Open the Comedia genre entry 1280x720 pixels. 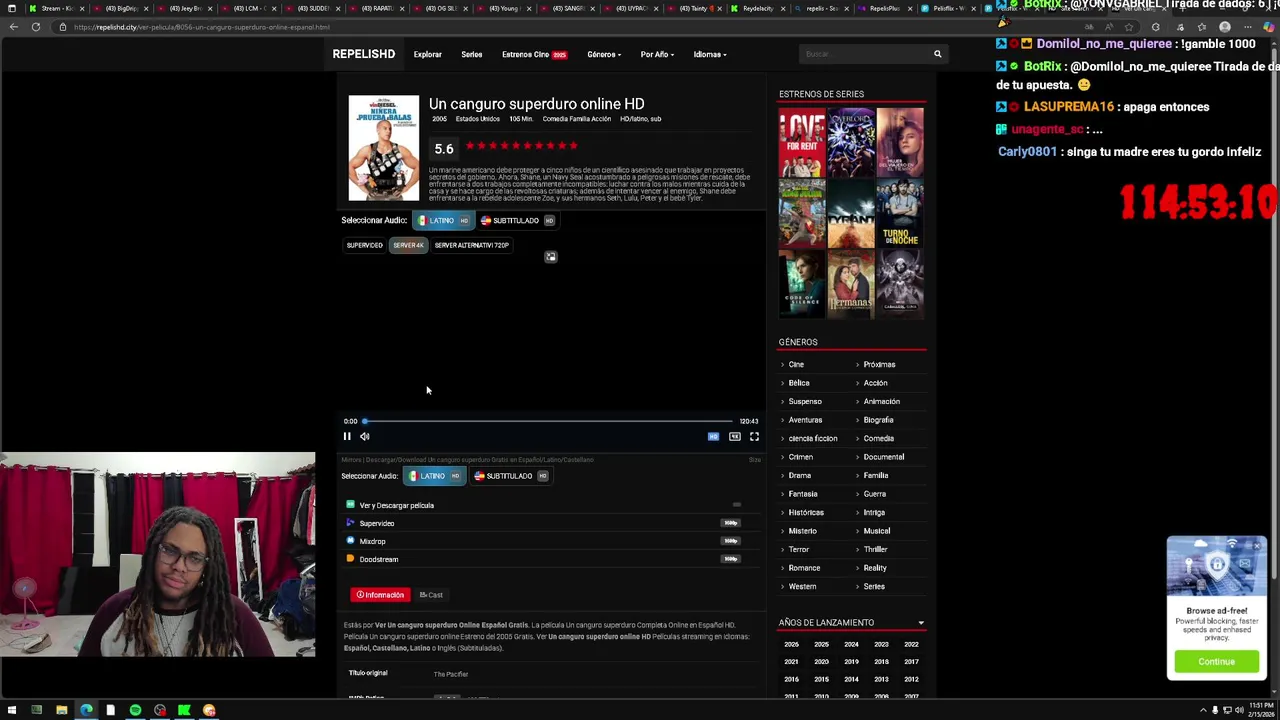tap(879, 439)
